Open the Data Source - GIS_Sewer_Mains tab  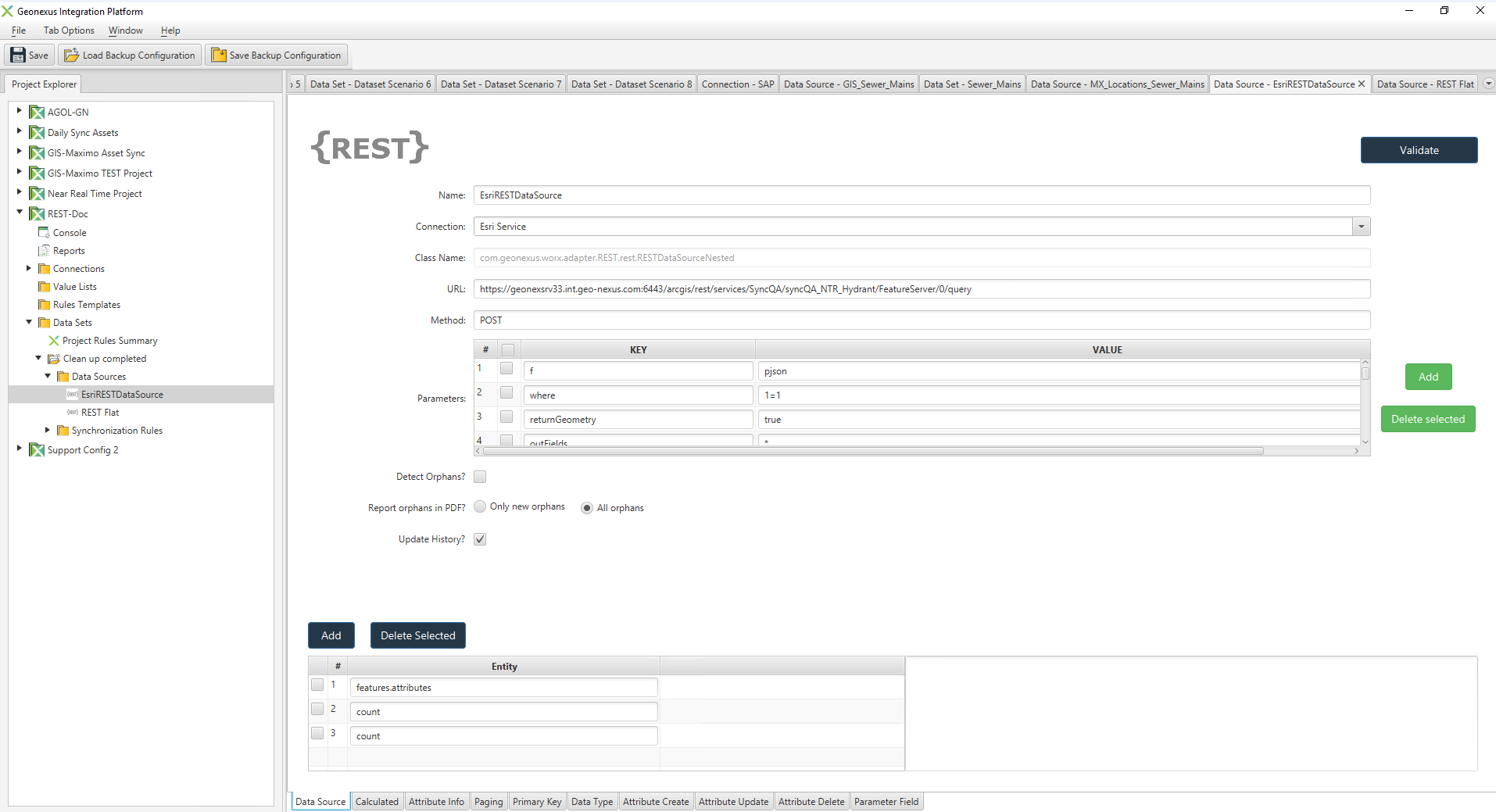(849, 84)
